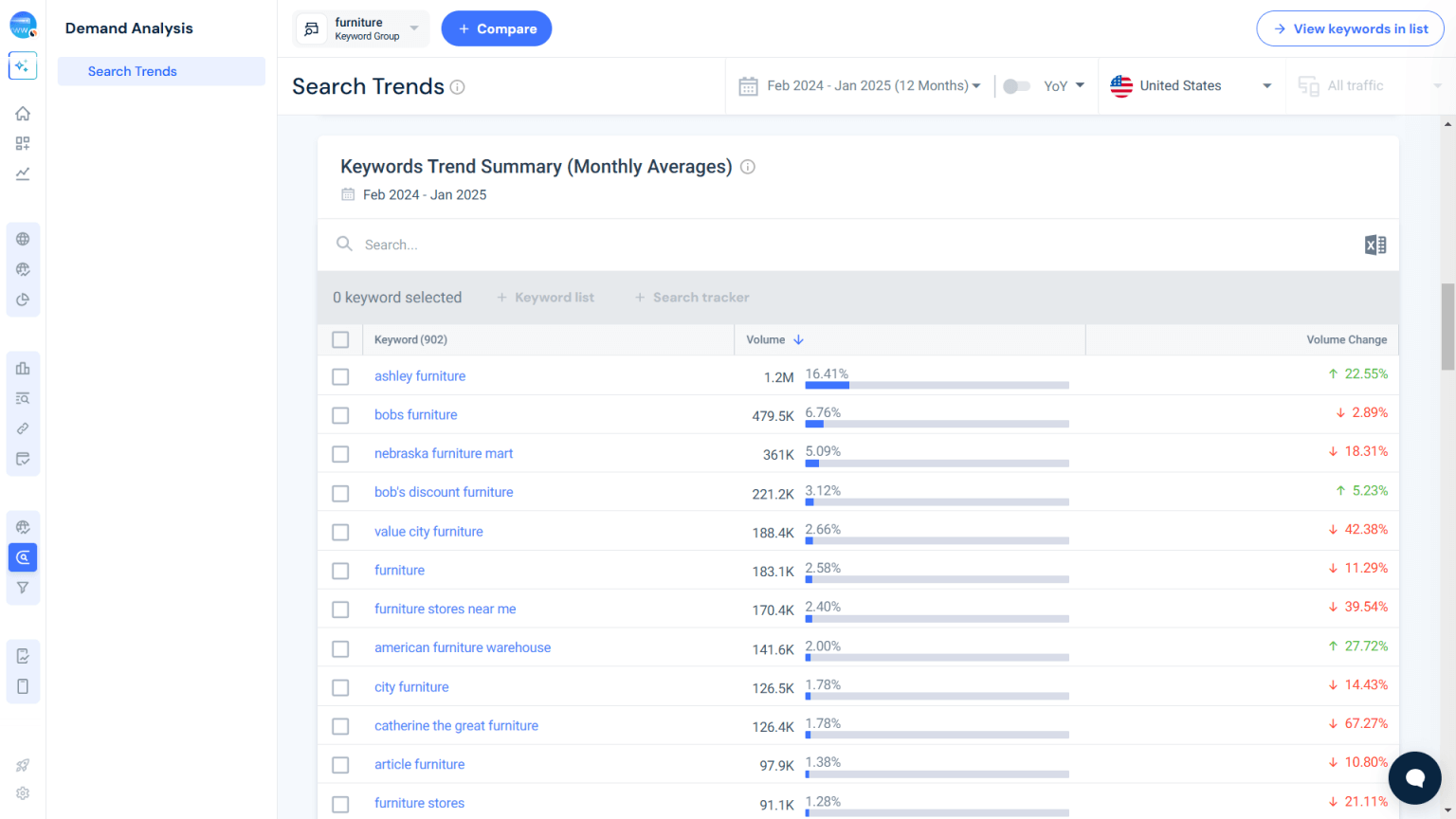Open the trending chart icon in sidebar
This screenshot has height=819, width=1456.
point(23,173)
